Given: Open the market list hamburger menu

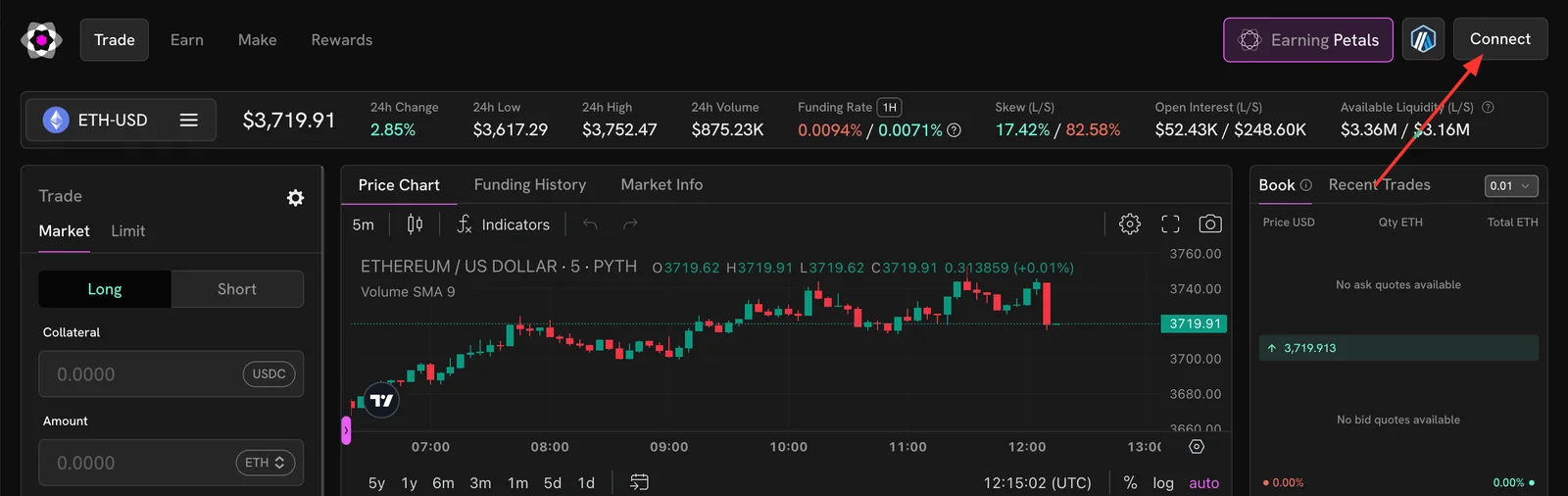Looking at the screenshot, I should pyautogui.click(x=189, y=121).
